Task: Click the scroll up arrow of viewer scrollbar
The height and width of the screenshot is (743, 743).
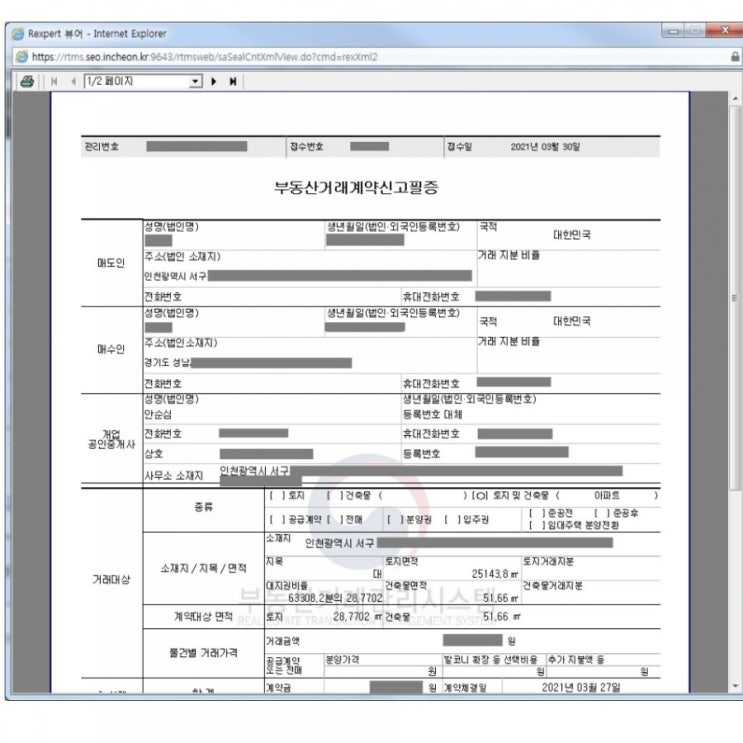Action: (x=735, y=99)
